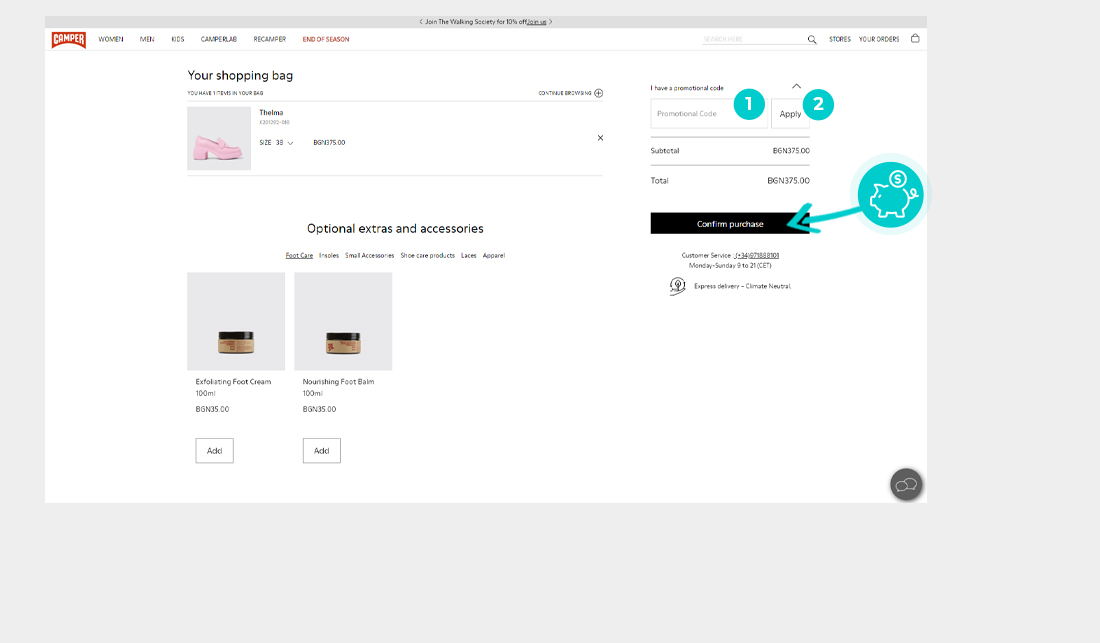Click the Your shopping bag heading
The image size is (1100, 643).
tap(240, 76)
